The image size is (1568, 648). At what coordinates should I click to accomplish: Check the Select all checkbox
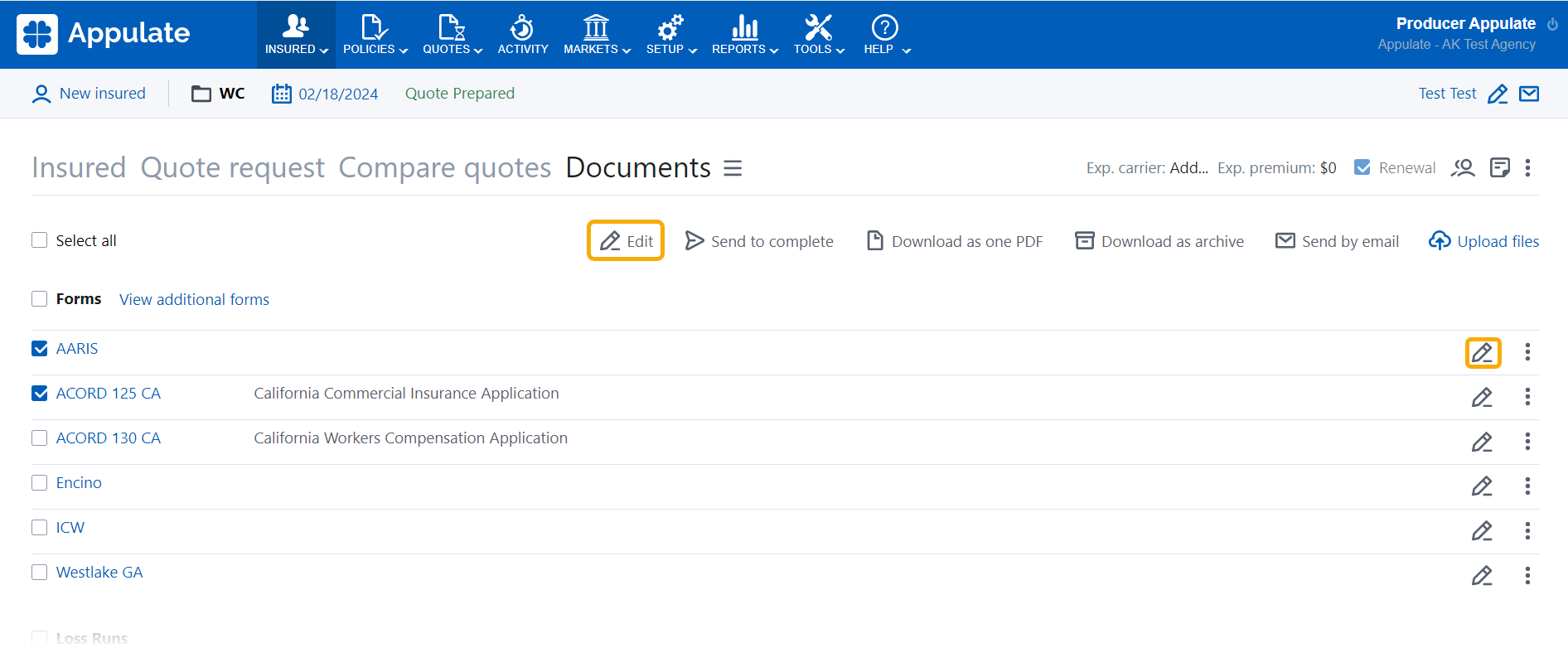40,240
